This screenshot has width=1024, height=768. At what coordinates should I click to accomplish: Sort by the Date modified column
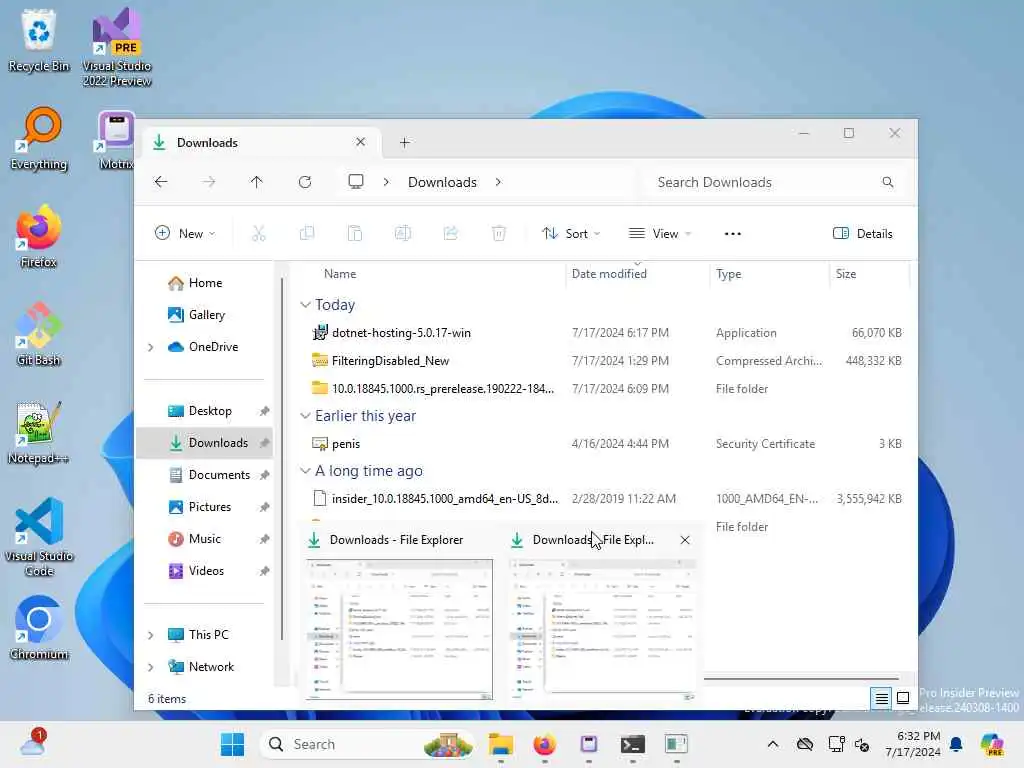pos(609,274)
